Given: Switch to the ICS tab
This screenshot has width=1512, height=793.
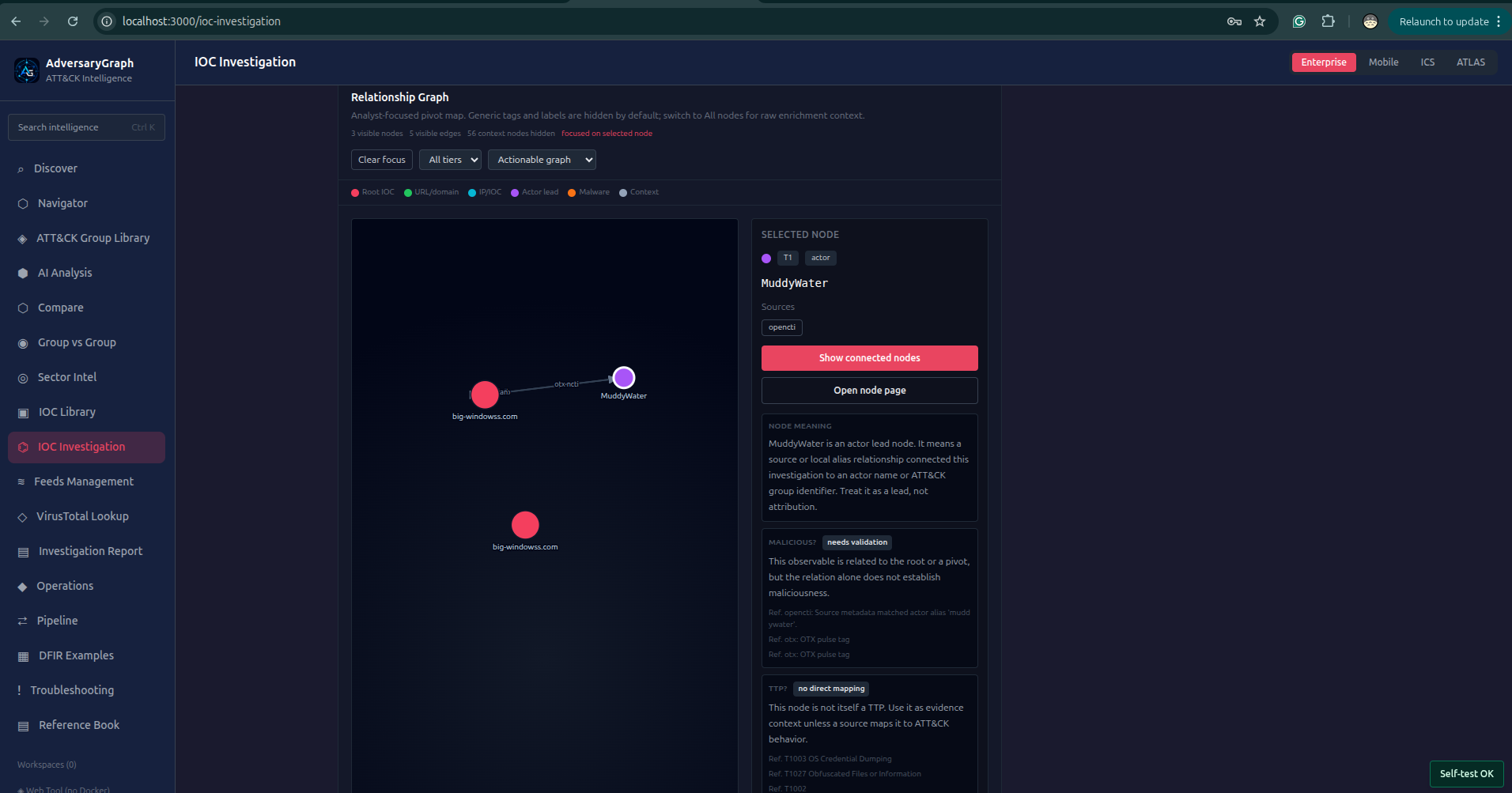Looking at the screenshot, I should point(1427,62).
